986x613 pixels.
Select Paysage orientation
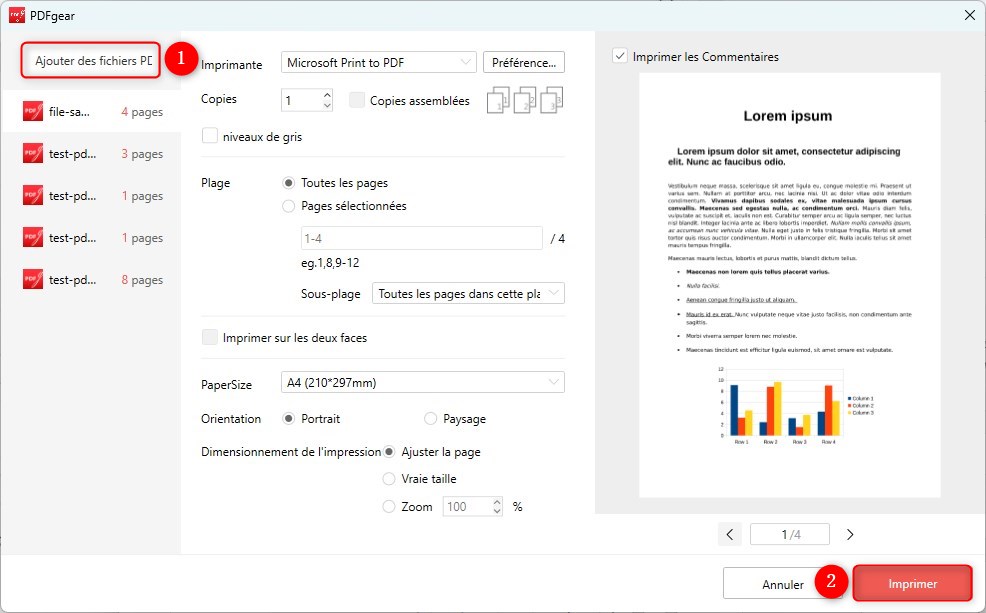point(430,418)
